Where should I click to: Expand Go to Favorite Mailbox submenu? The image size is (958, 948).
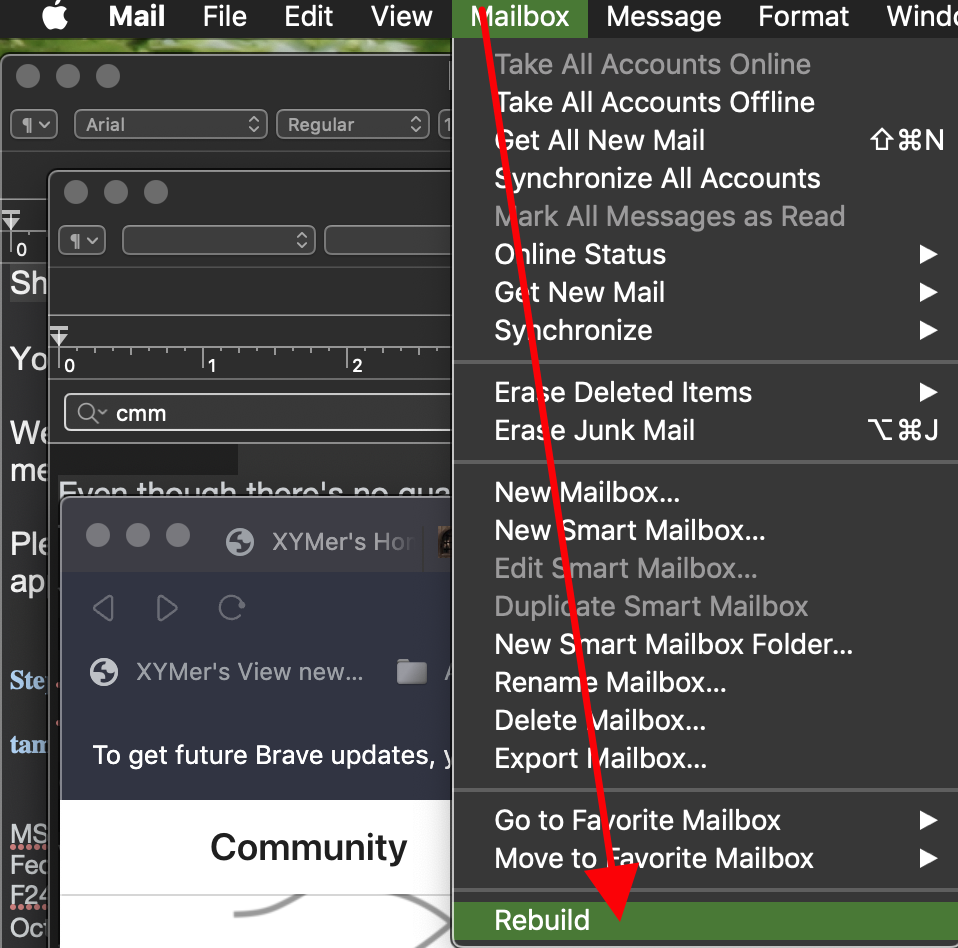coord(706,820)
